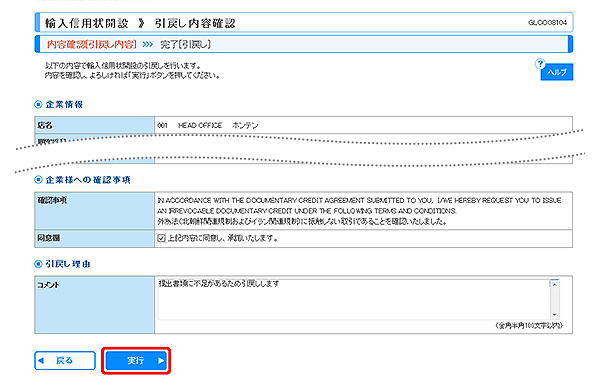The height and width of the screenshot is (384, 600).
Task: Open the ヘルプ help button
Action: pyautogui.click(x=557, y=72)
